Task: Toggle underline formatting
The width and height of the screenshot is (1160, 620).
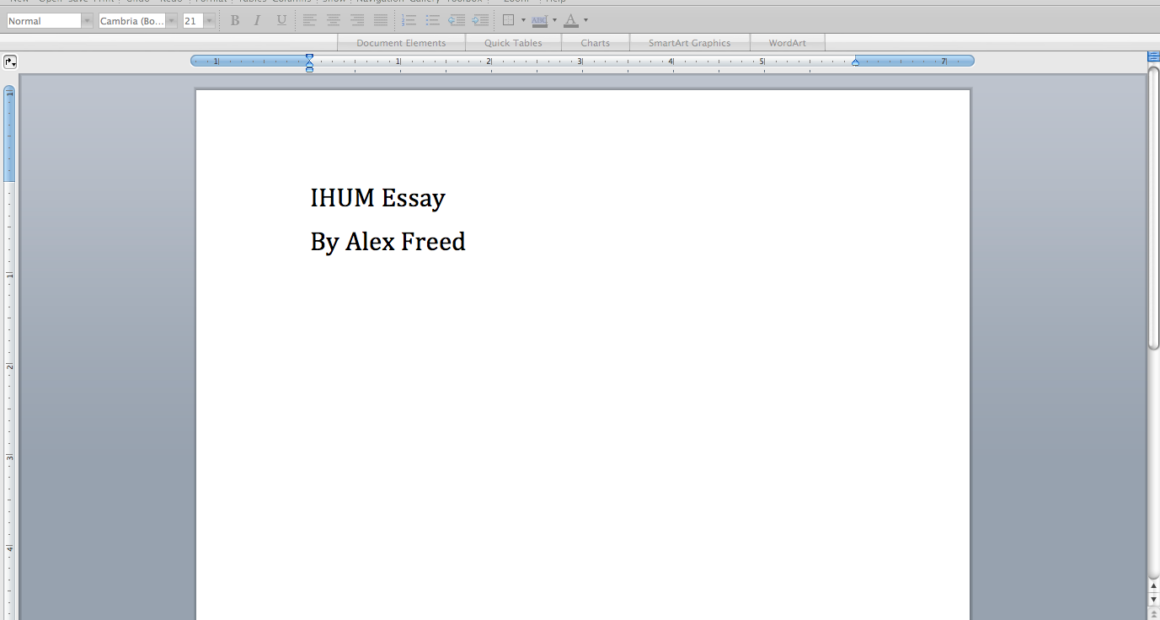Action: [281, 20]
